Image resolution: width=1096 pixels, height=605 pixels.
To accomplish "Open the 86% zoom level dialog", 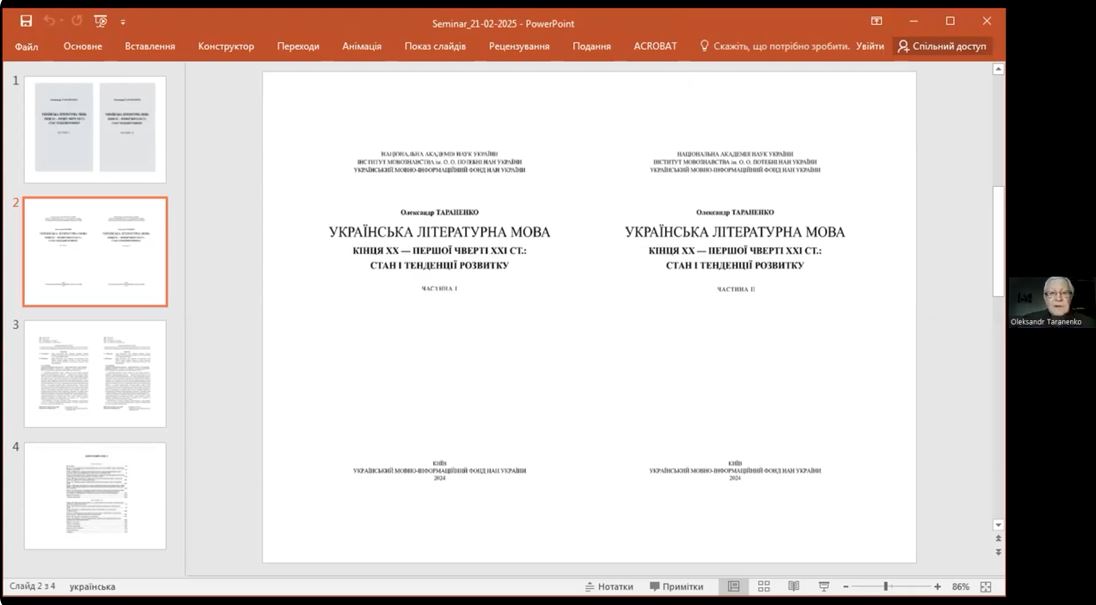I will pyautogui.click(x=960, y=587).
